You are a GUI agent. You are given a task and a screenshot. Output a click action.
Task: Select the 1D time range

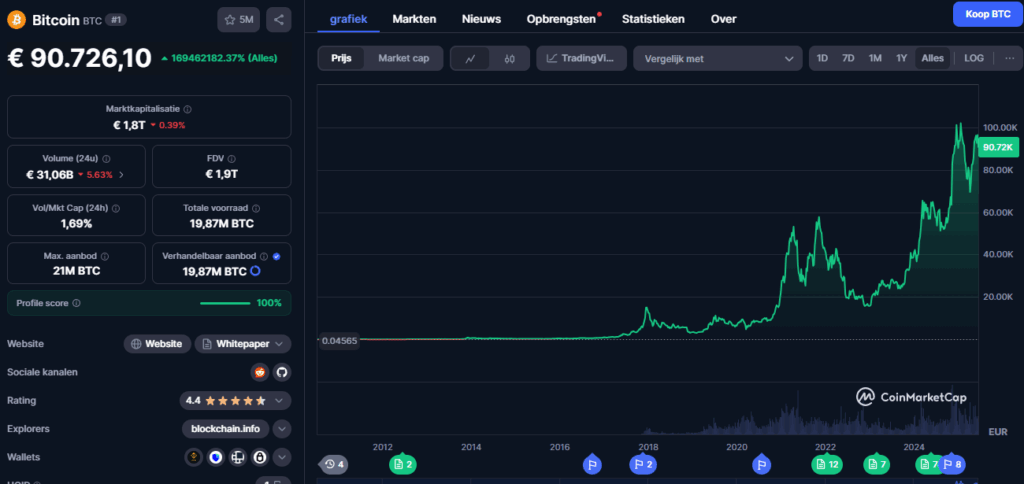[822, 58]
